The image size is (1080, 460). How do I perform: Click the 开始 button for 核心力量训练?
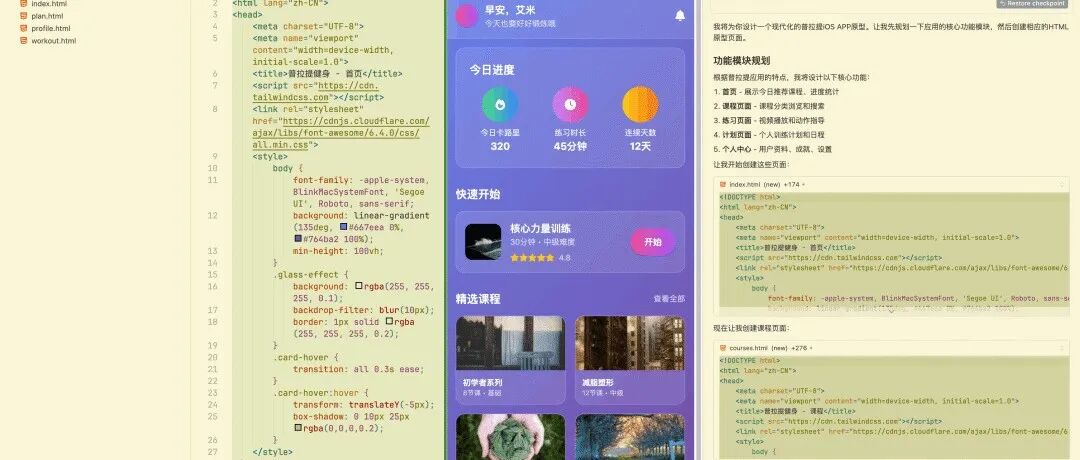click(x=652, y=242)
